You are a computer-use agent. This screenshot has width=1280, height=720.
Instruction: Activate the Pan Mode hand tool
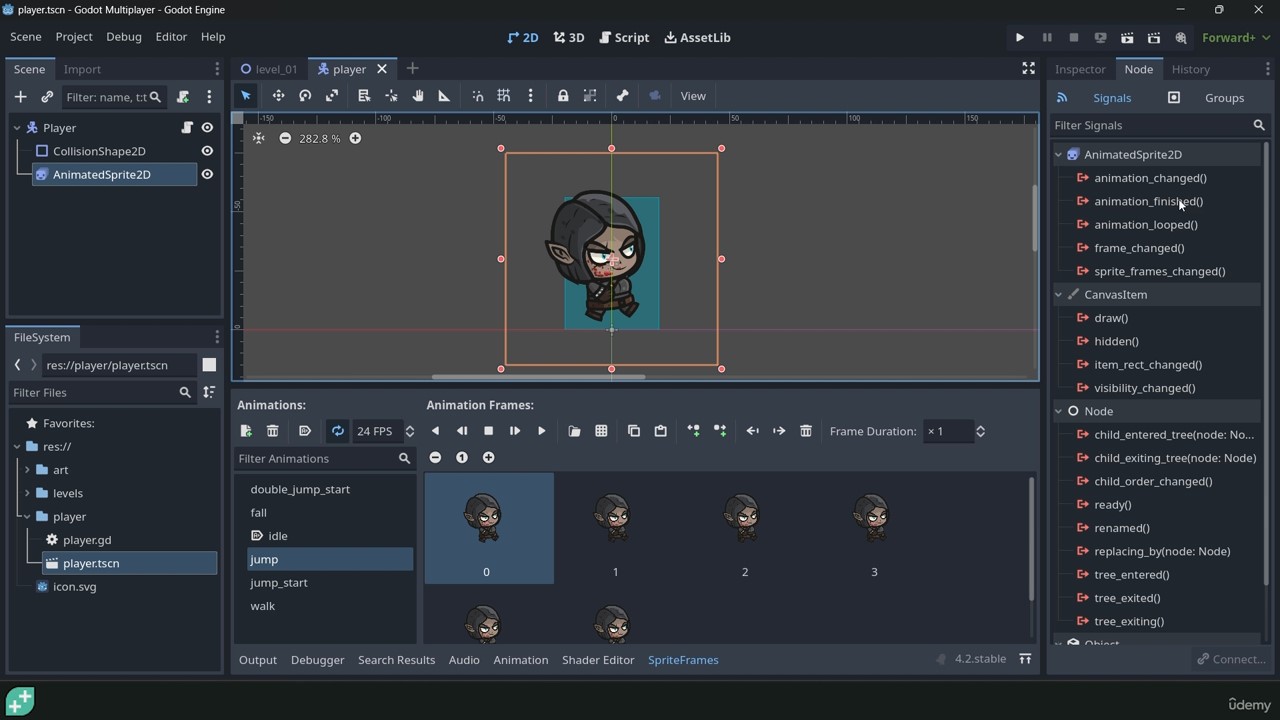tap(418, 96)
